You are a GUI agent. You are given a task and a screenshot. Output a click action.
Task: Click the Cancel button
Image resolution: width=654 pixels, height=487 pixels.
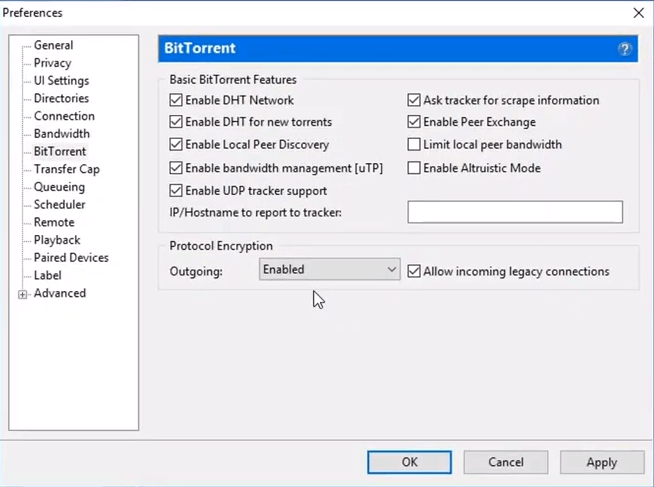point(506,462)
